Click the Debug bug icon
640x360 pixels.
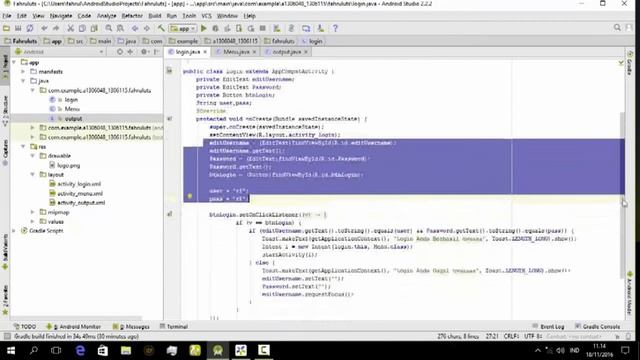point(216,28)
